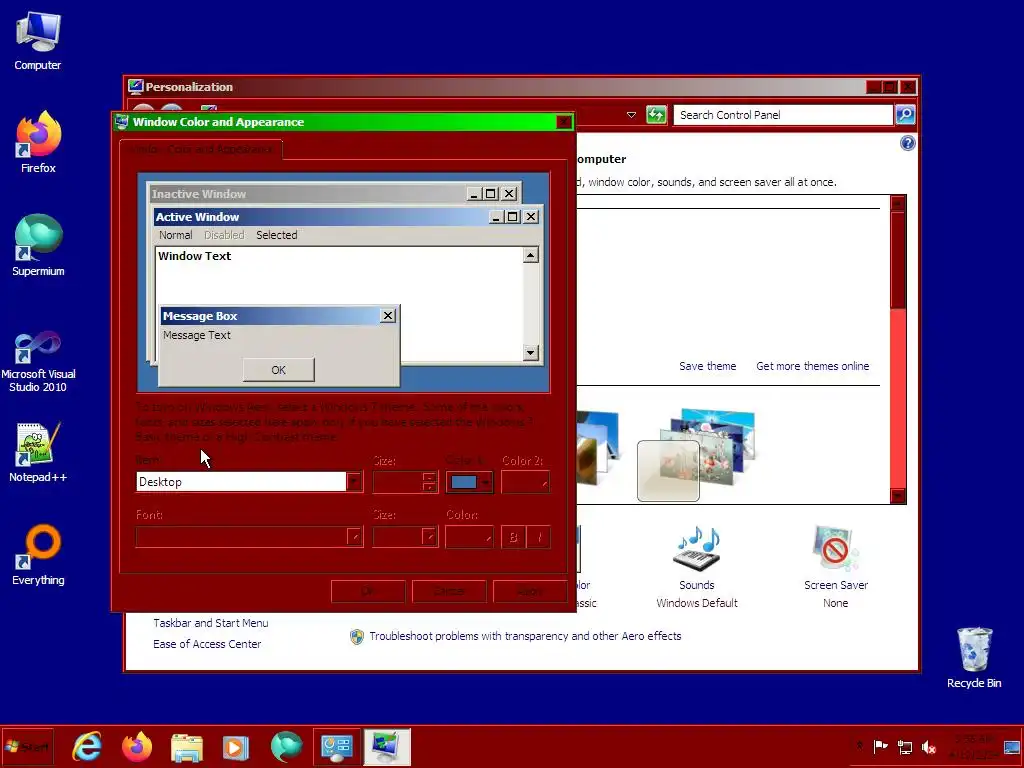Viewport: 1024px width, 768px height.
Task: Click the Start button
Action: coord(27,746)
